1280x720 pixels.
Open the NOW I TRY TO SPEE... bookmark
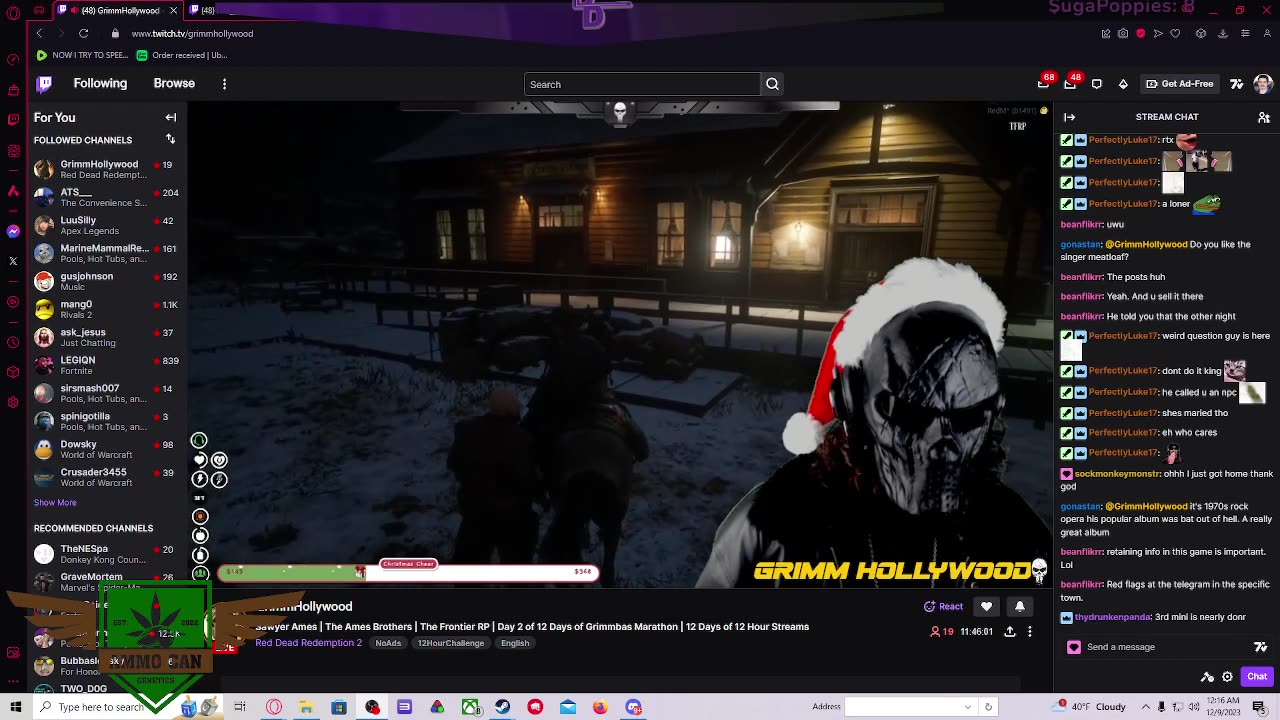(83, 55)
